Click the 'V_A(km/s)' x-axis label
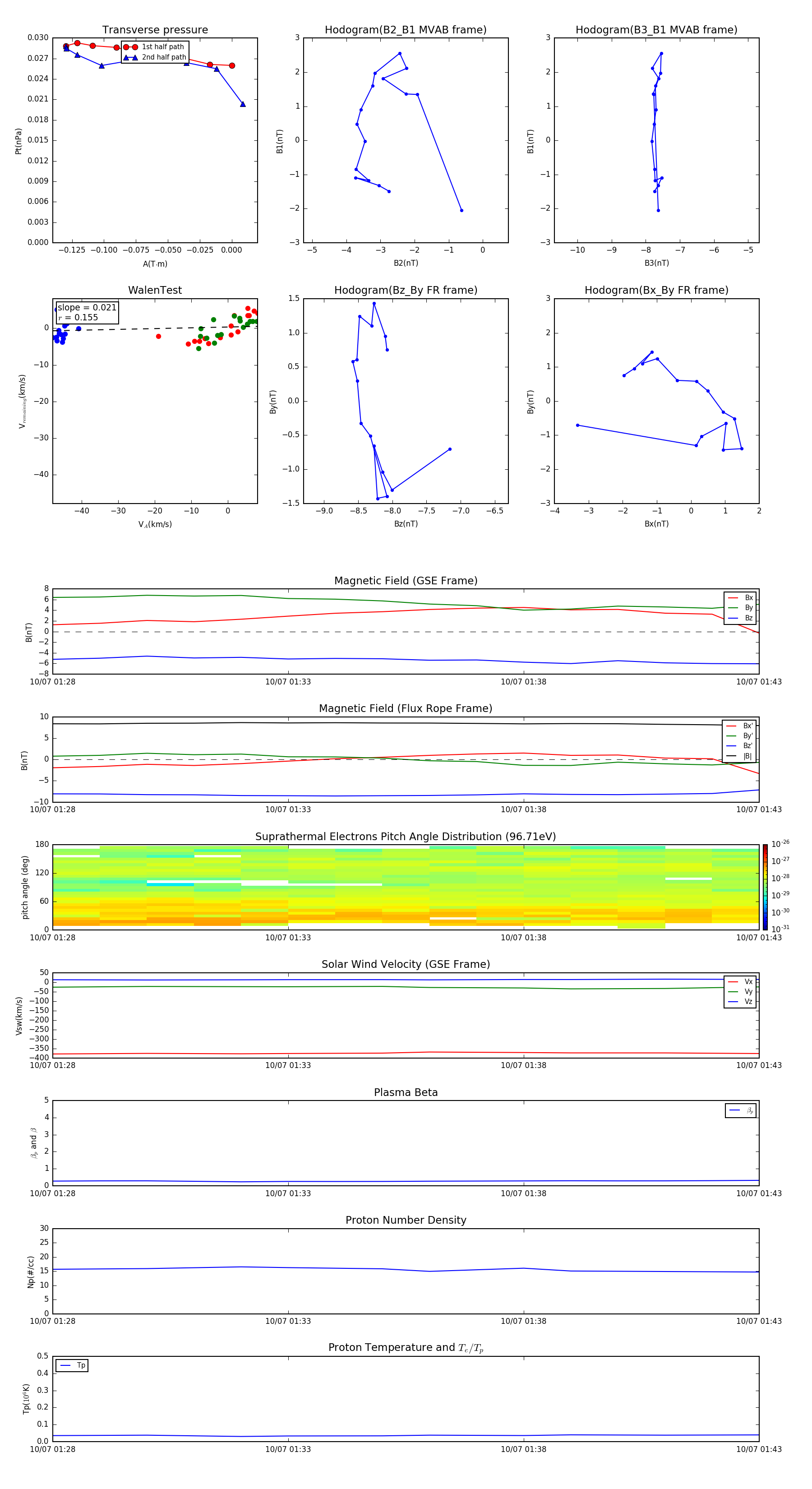The width and height of the screenshot is (812, 1489). pyautogui.click(x=155, y=524)
